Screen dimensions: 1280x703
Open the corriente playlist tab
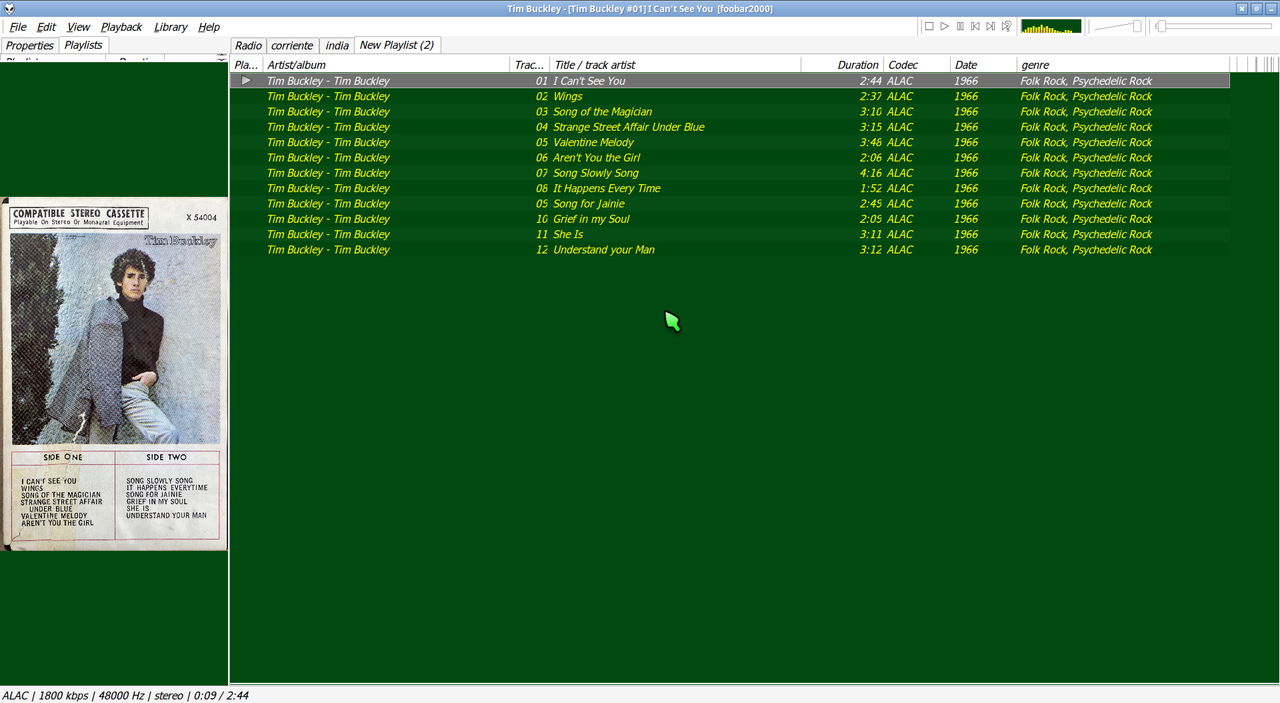click(292, 45)
